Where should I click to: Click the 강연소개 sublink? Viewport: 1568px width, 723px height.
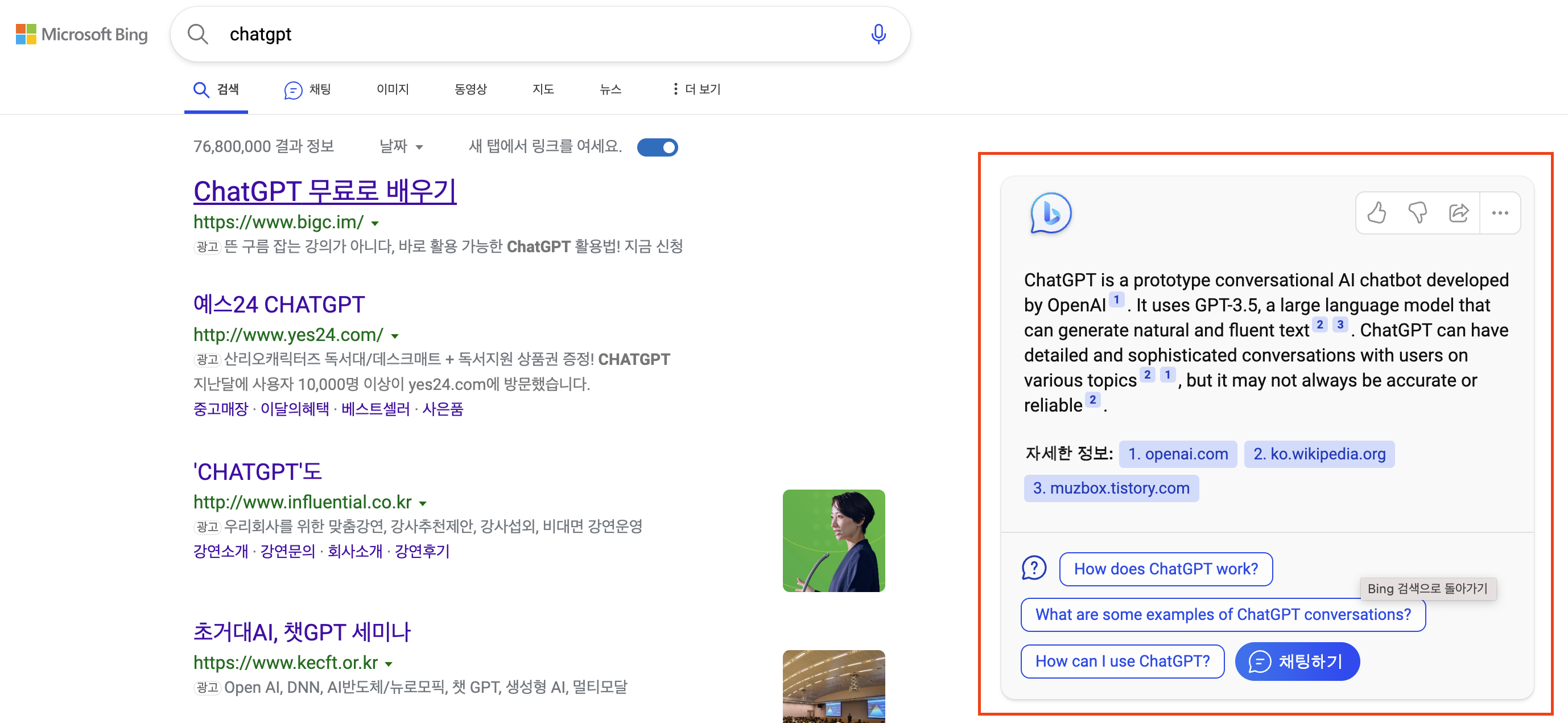tap(220, 551)
